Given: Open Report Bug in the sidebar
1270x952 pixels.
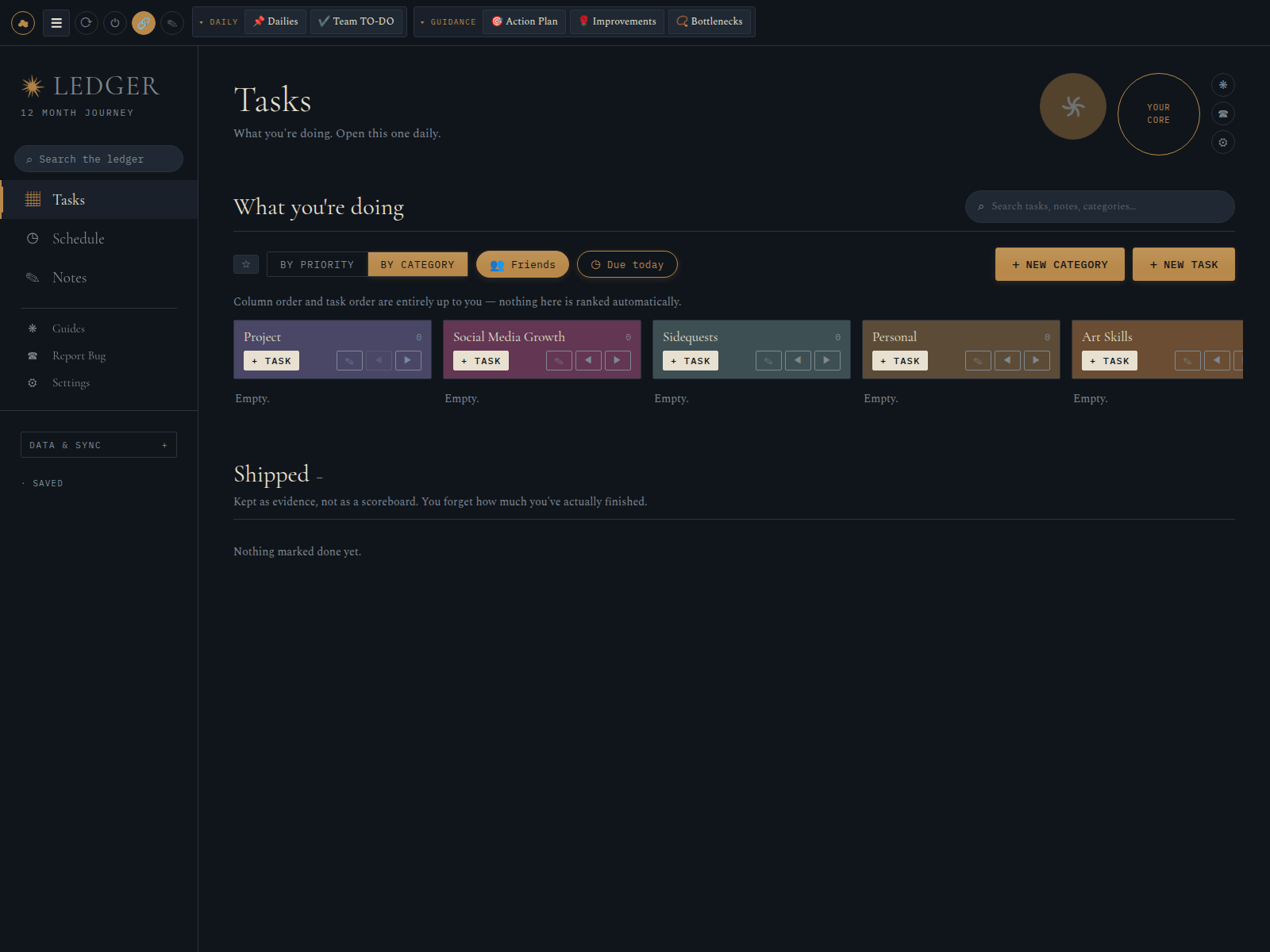Looking at the screenshot, I should pyautogui.click(x=98, y=355).
